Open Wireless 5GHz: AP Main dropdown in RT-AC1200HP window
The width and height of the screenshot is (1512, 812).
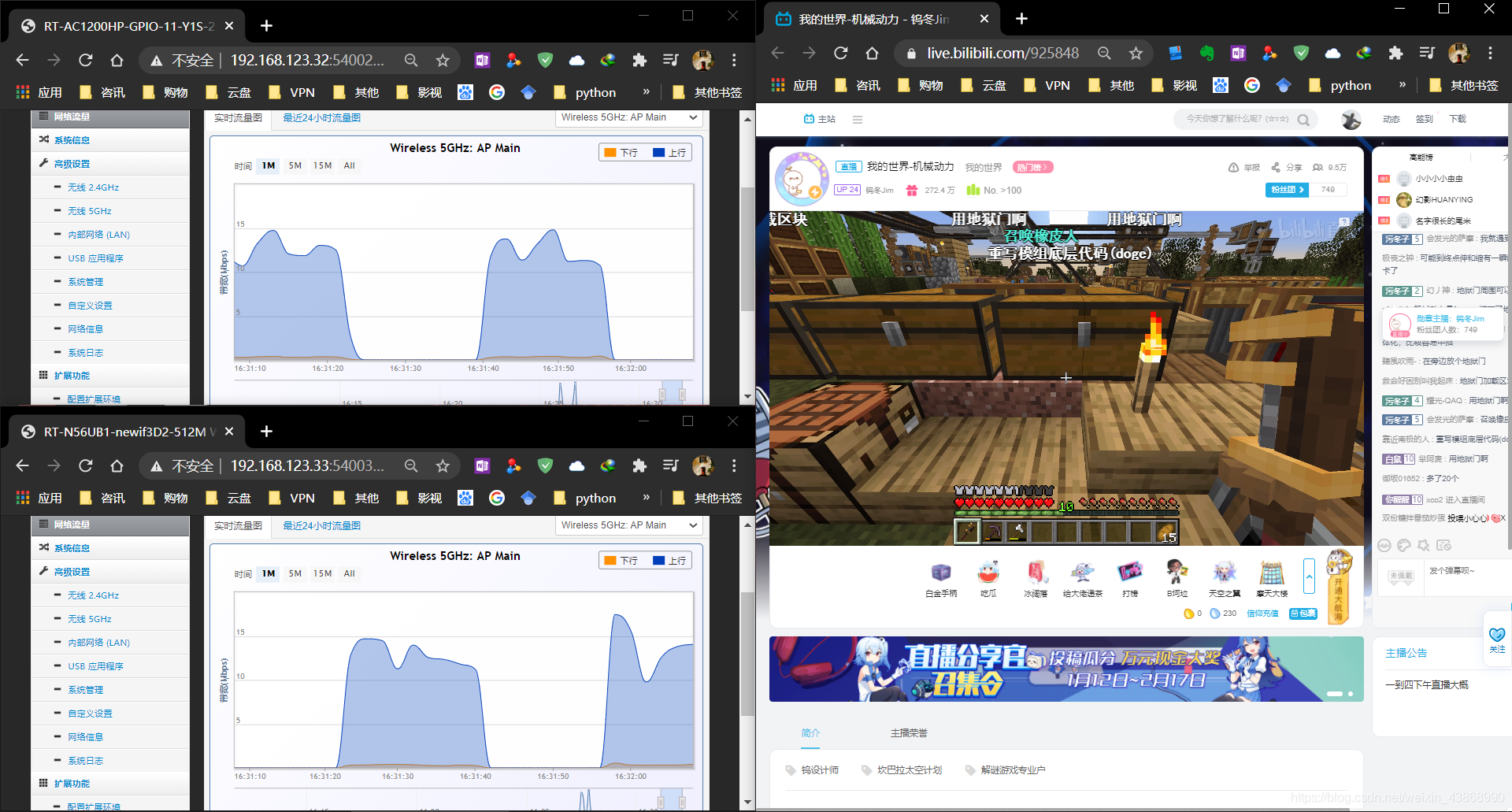coord(628,117)
